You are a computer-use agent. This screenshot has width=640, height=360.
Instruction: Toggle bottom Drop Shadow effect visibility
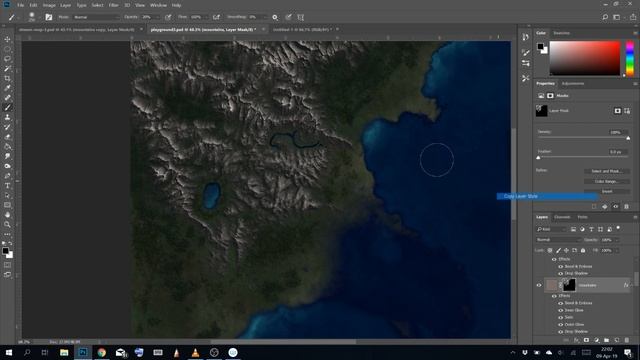(560, 331)
